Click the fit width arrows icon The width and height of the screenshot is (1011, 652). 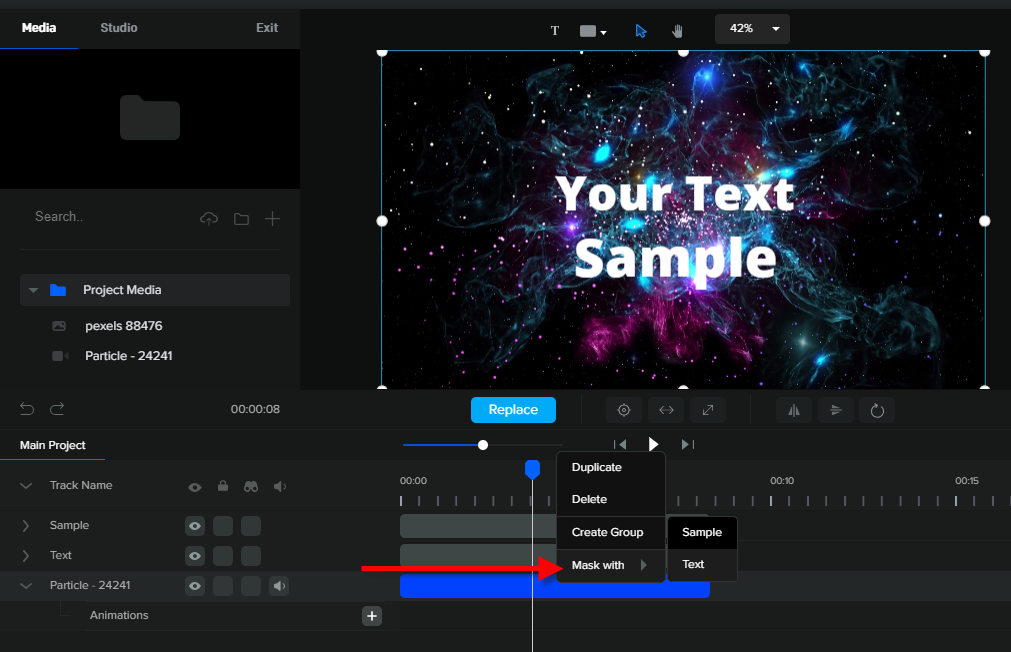click(x=666, y=410)
